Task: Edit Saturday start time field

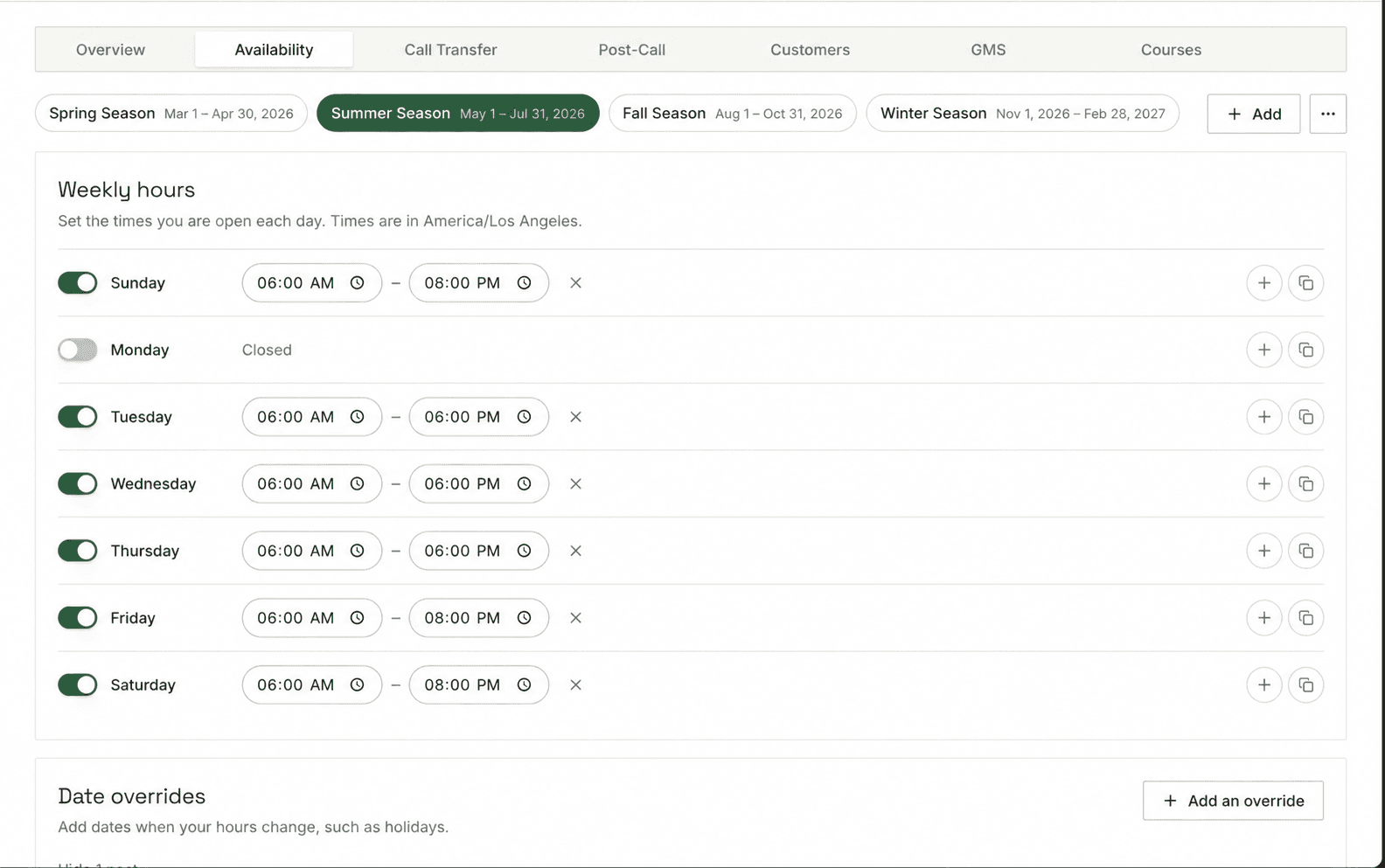Action: click(312, 685)
